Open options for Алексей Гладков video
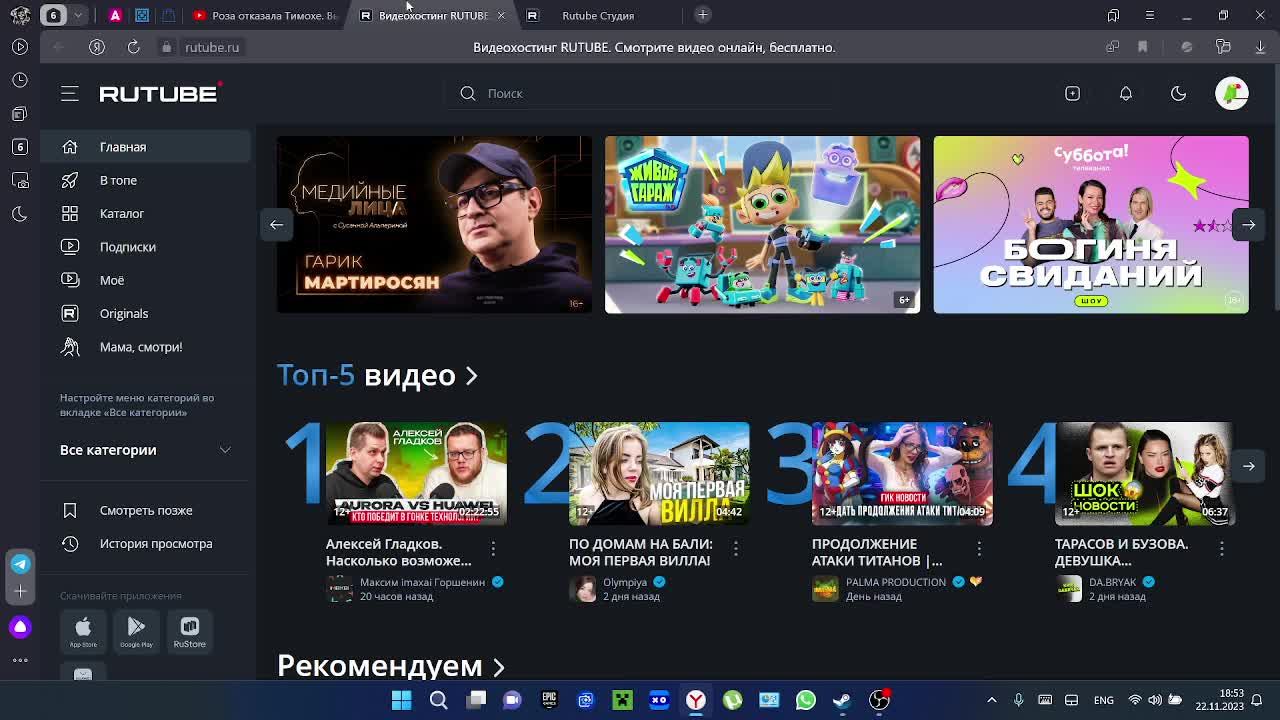 pos(493,548)
